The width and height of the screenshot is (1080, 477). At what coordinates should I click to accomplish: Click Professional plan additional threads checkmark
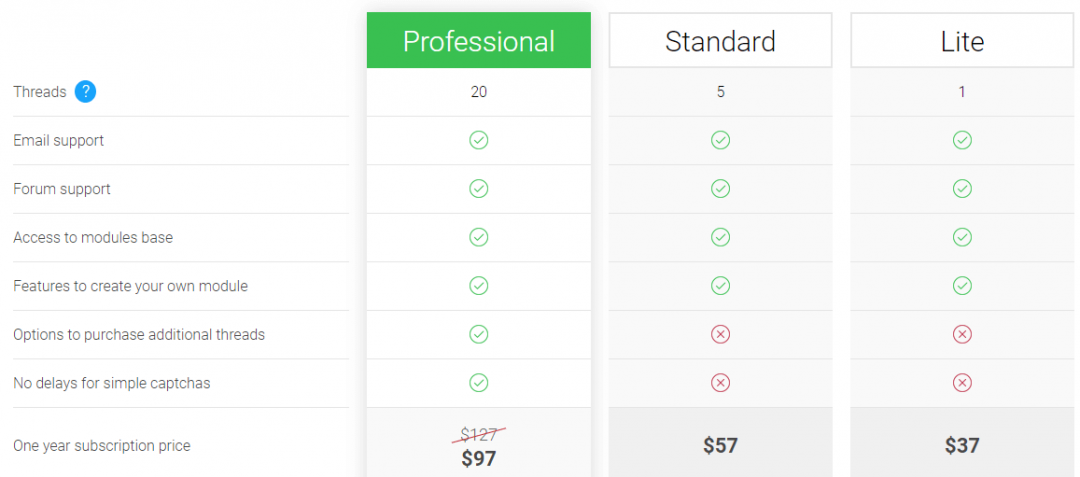coord(479,334)
